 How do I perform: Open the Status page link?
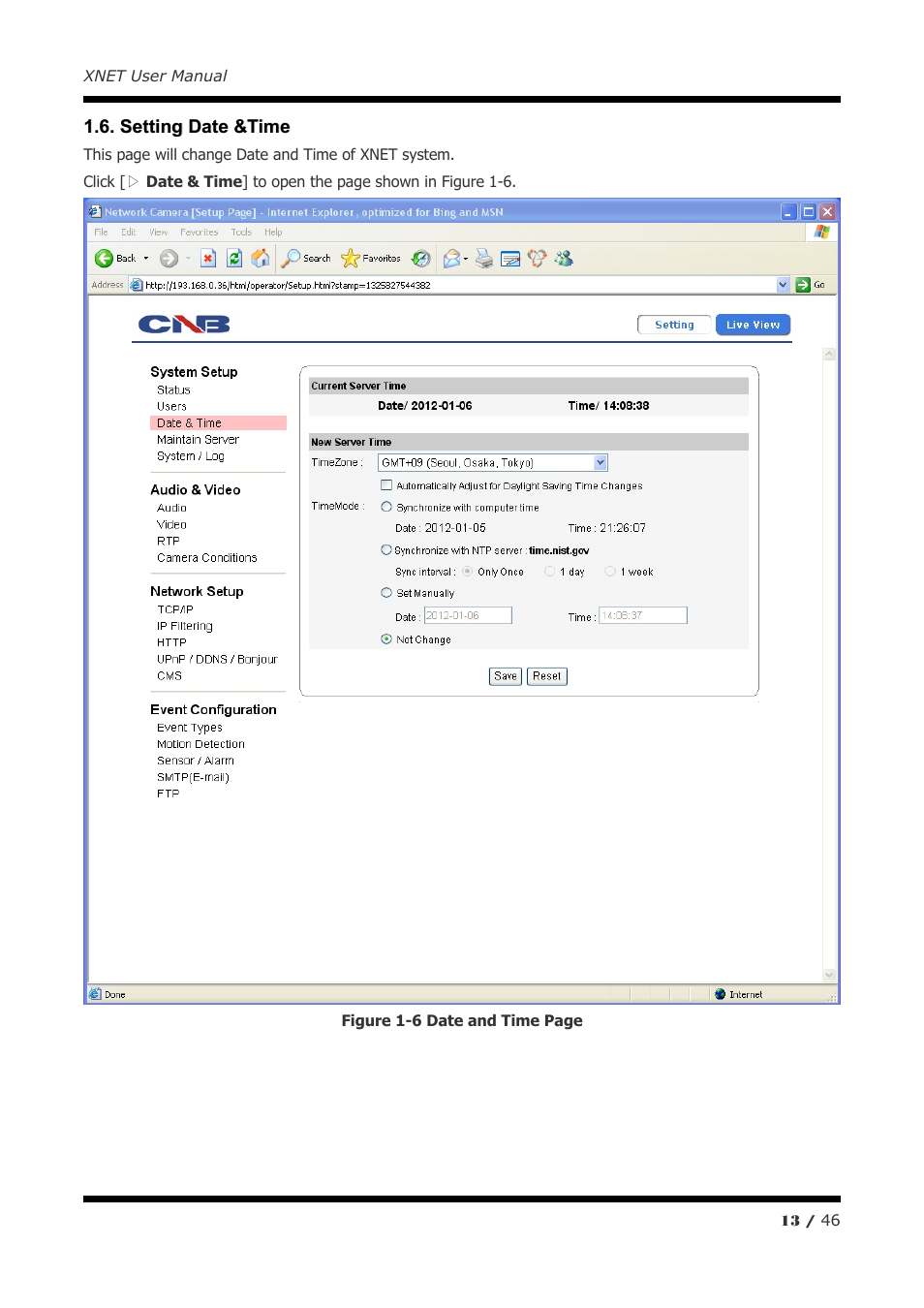click(173, 389)
